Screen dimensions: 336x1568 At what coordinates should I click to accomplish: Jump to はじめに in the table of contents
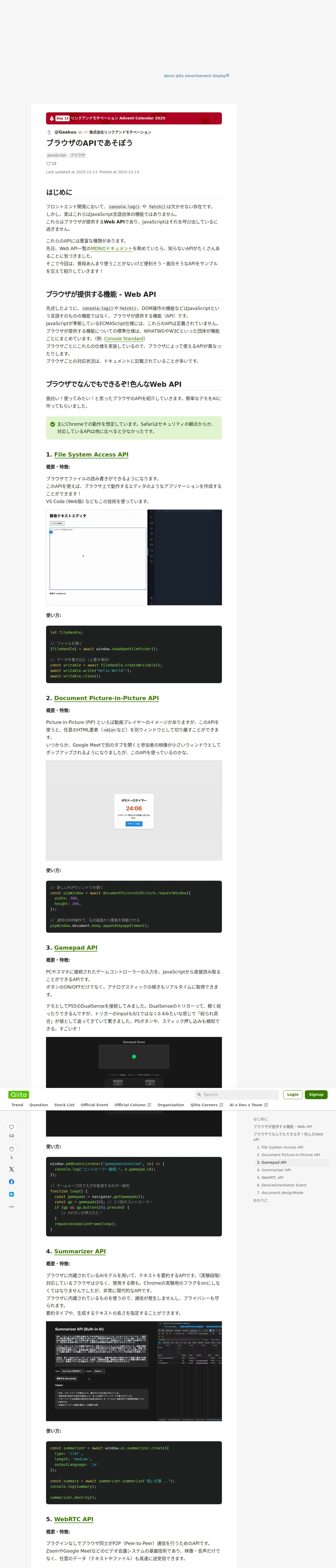(260, 1119)
